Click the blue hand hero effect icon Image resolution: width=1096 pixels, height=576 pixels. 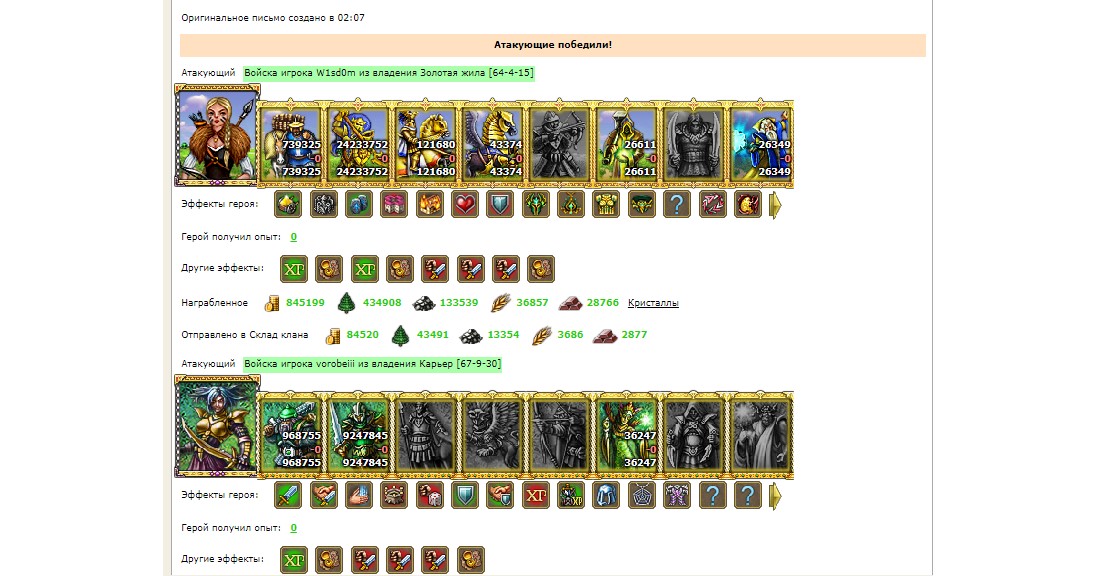click(x=359, y=496)
